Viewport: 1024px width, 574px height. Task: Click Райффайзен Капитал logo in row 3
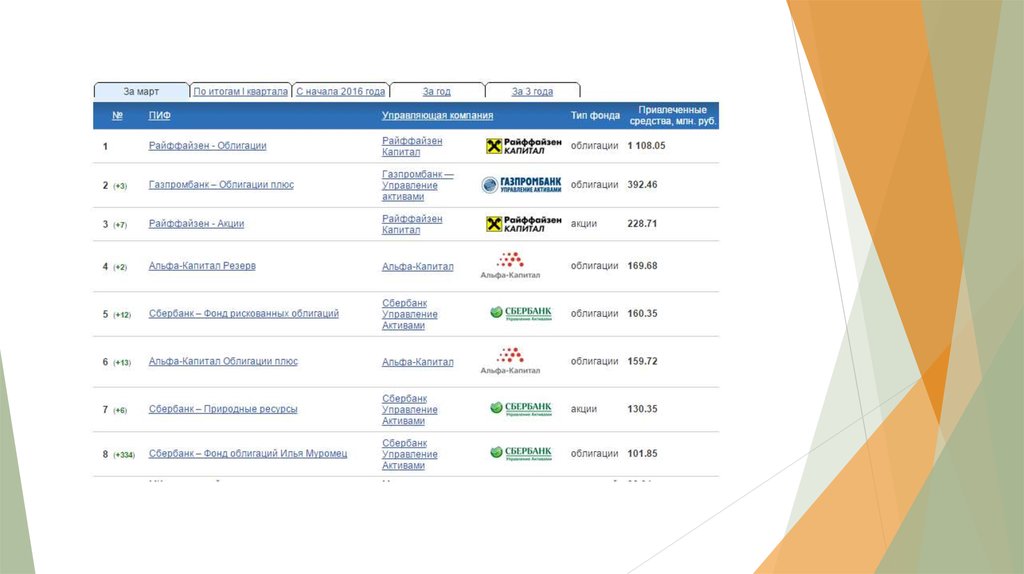[523, 224]
